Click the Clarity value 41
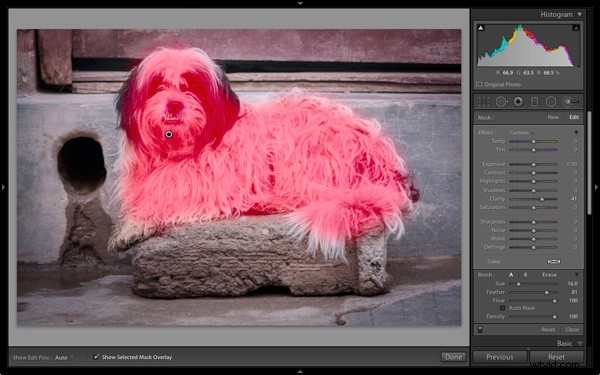Viewport: 600px width, 375px height. pyautogui.click(x=574, y=199)
